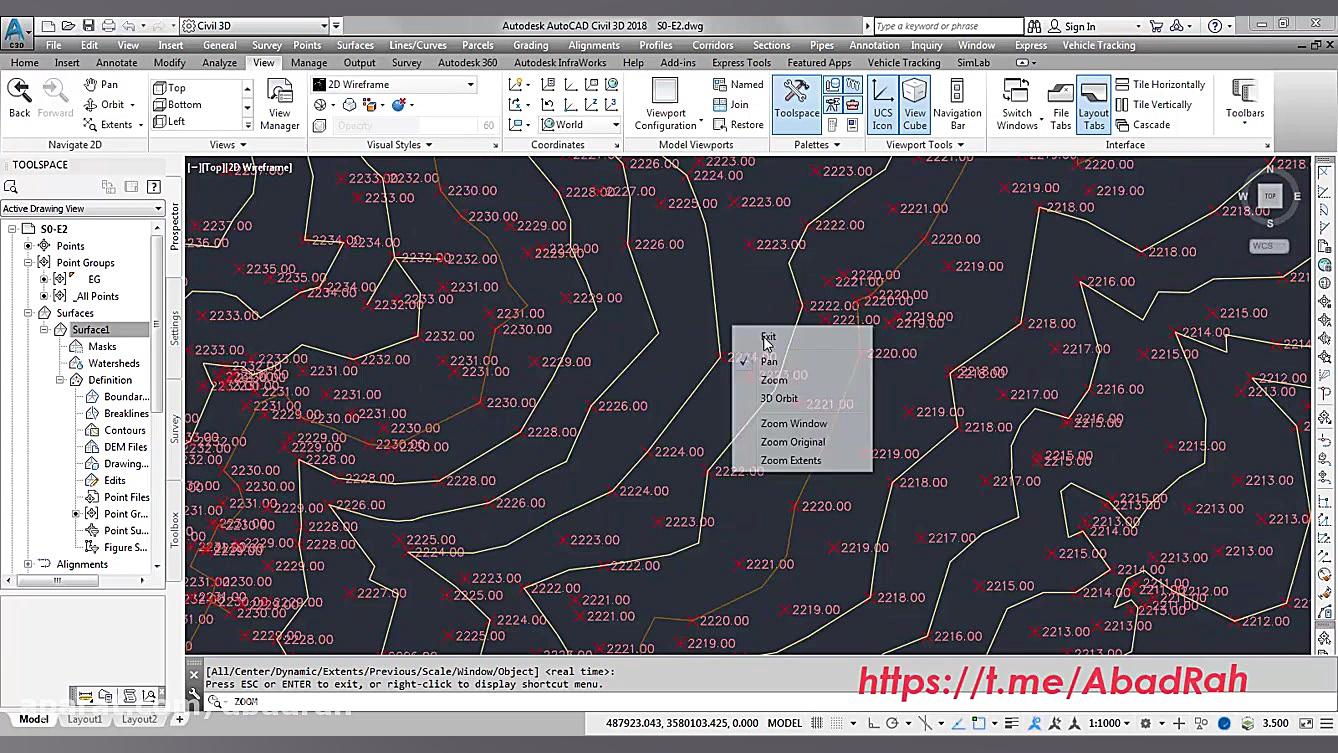Switch to the Layout1 tab

pos(84,719)
